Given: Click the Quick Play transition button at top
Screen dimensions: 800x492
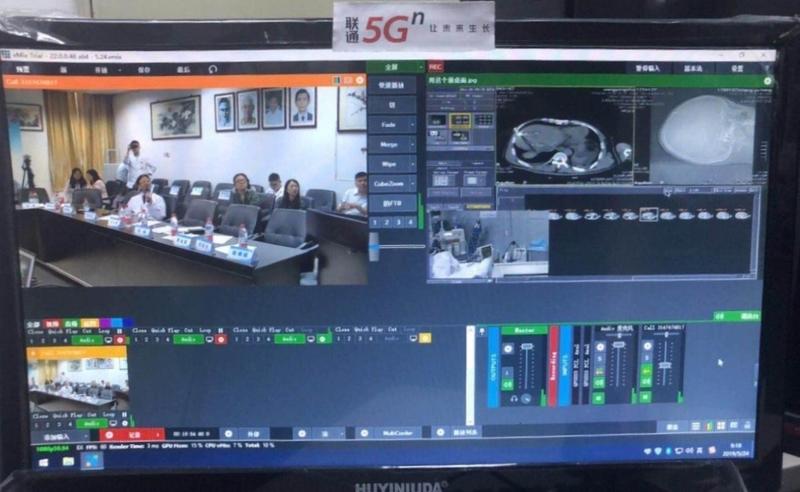Looking at the screenshot, I should point(391,85).
